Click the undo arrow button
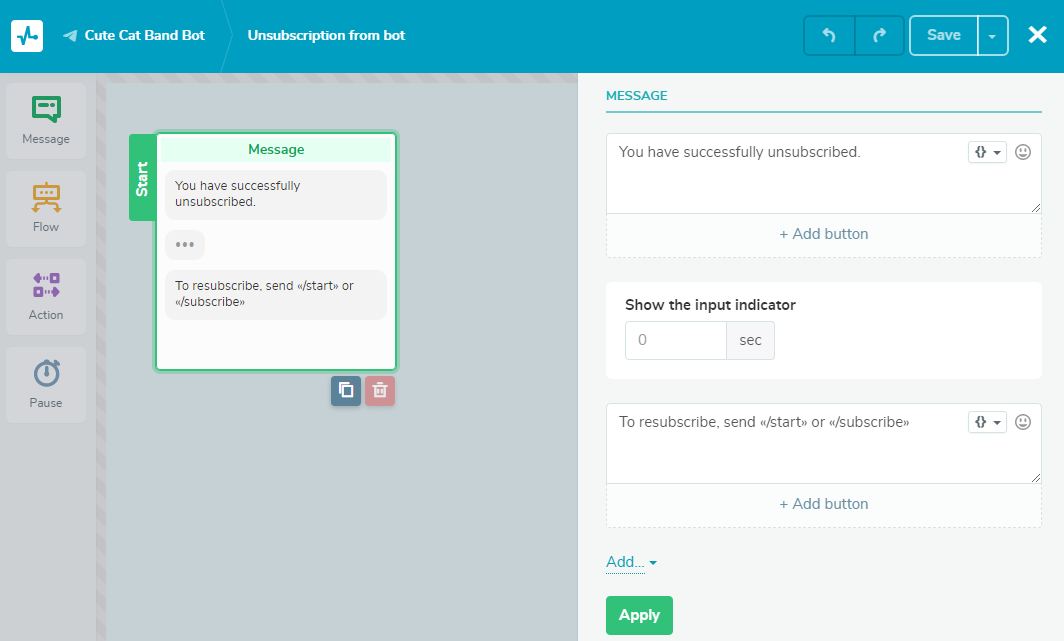The image size is (1064, 641). 829,35
